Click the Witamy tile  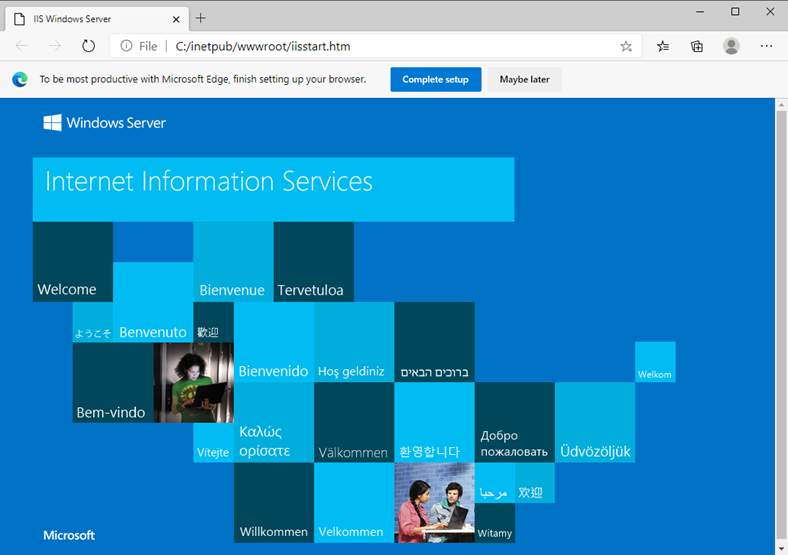tap(495, 523)
